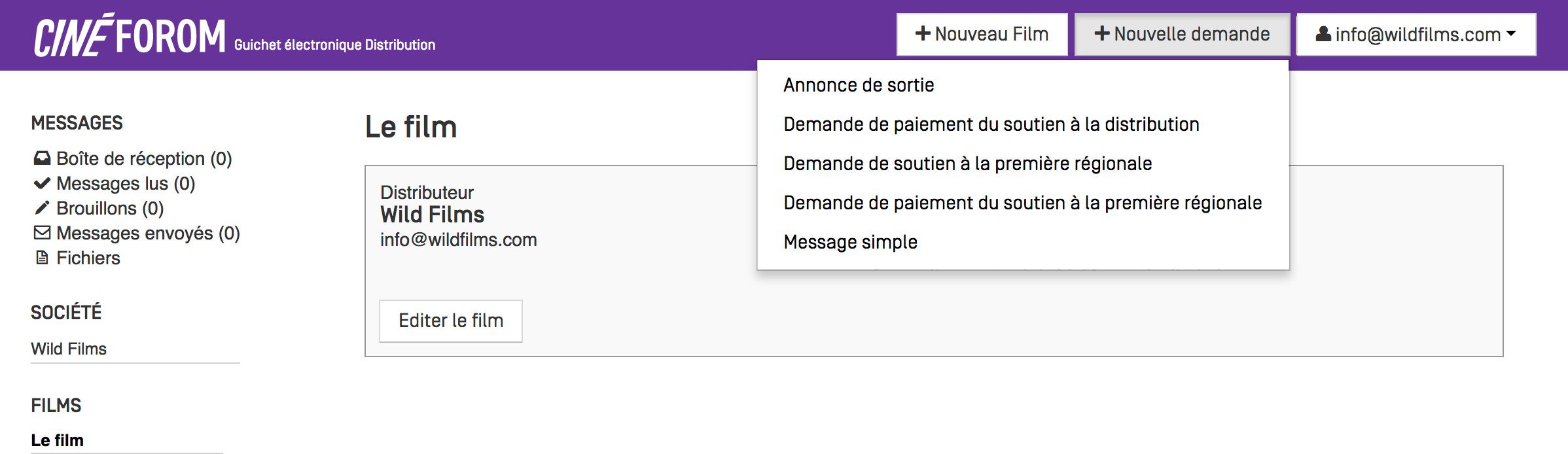The width and height of the screenshot is (1568, 454).
Task: Click the pencil icon beside Brouillons
Action: pos(42,208)
